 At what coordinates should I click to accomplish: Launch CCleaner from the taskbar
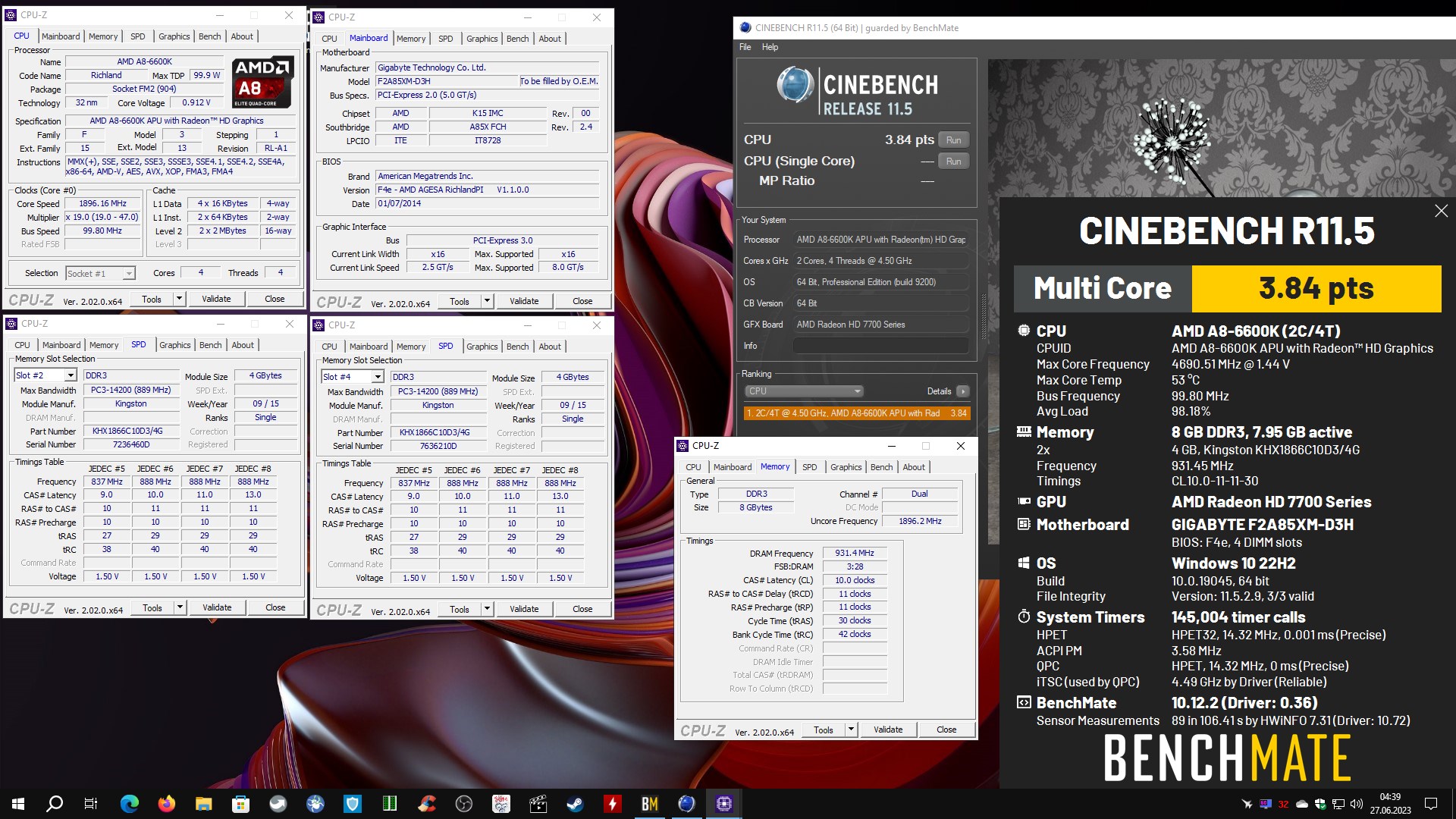[x=427, y=803]
